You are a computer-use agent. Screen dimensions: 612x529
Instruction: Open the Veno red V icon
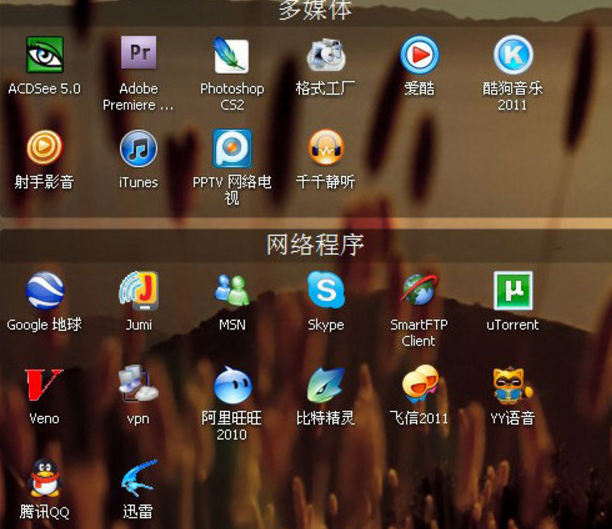pos(43,385)
